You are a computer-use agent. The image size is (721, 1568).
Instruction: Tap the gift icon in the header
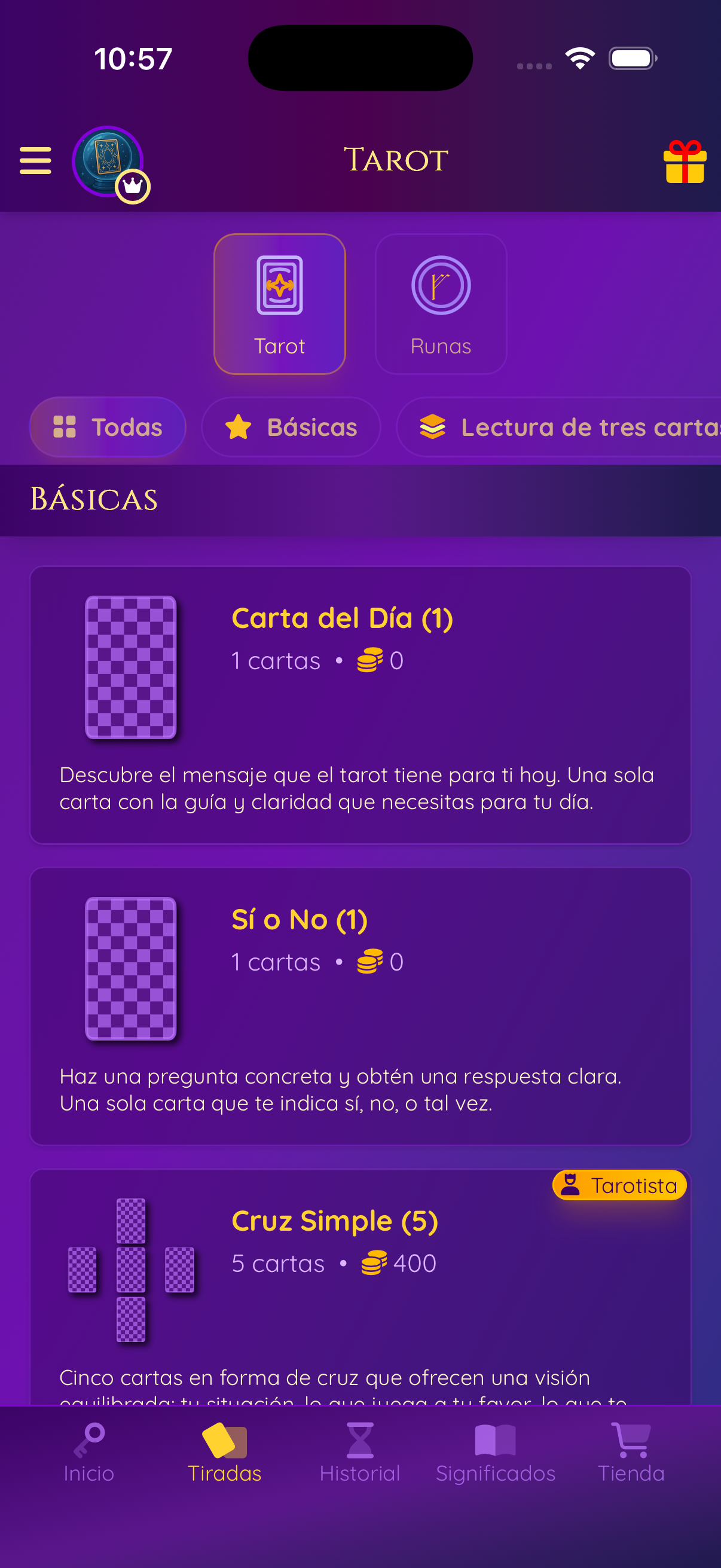[x=686, y=161]
